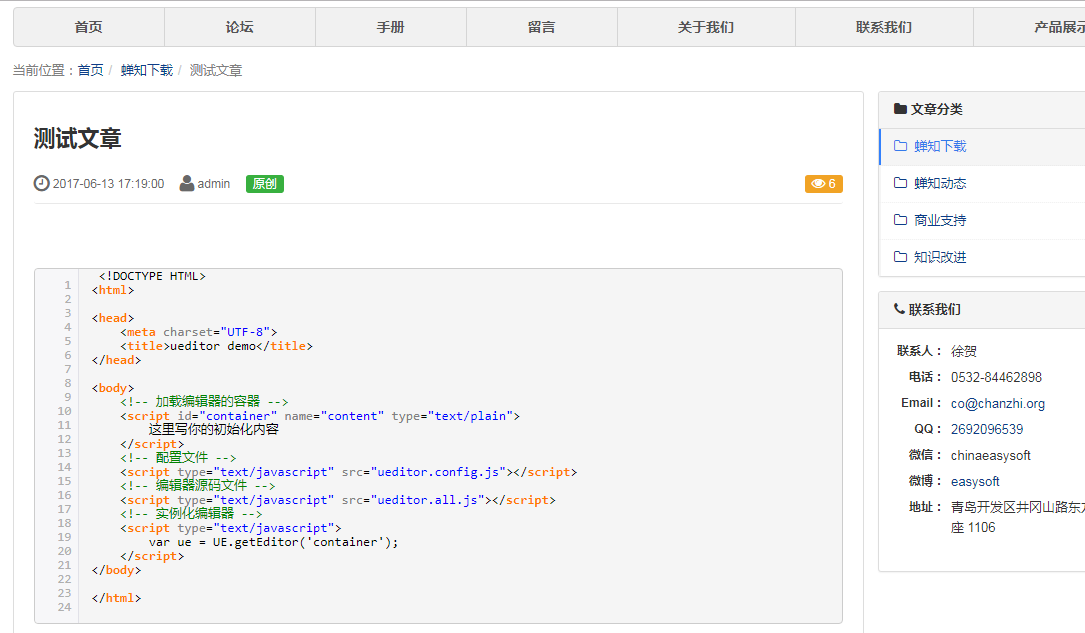Open the 商业支持 category link
The image size is (1085, 633).
940,220
